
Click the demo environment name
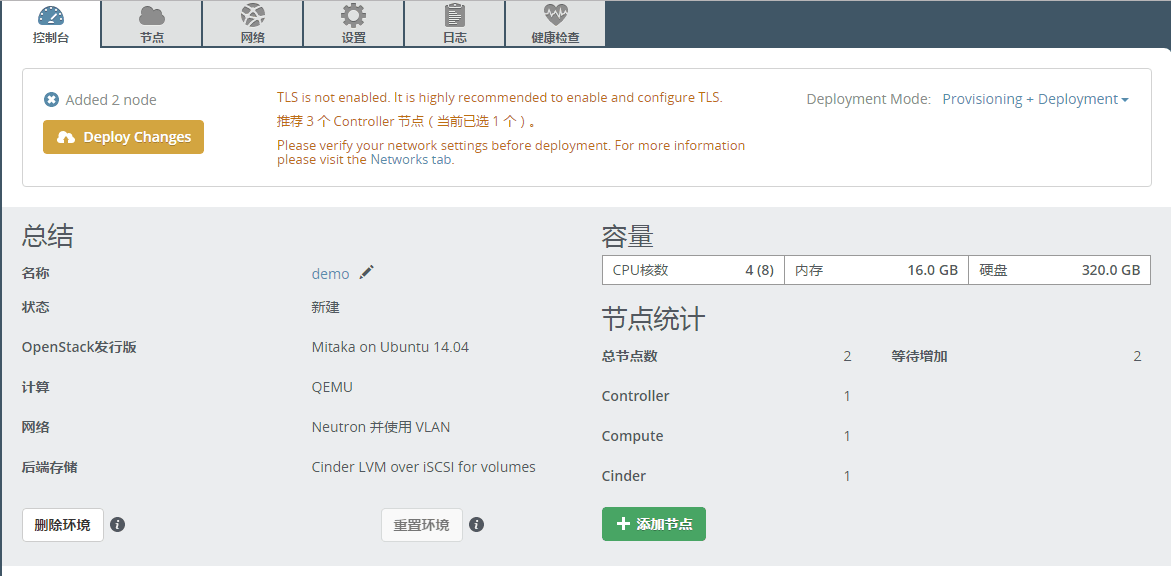click(x=330, y=273)
